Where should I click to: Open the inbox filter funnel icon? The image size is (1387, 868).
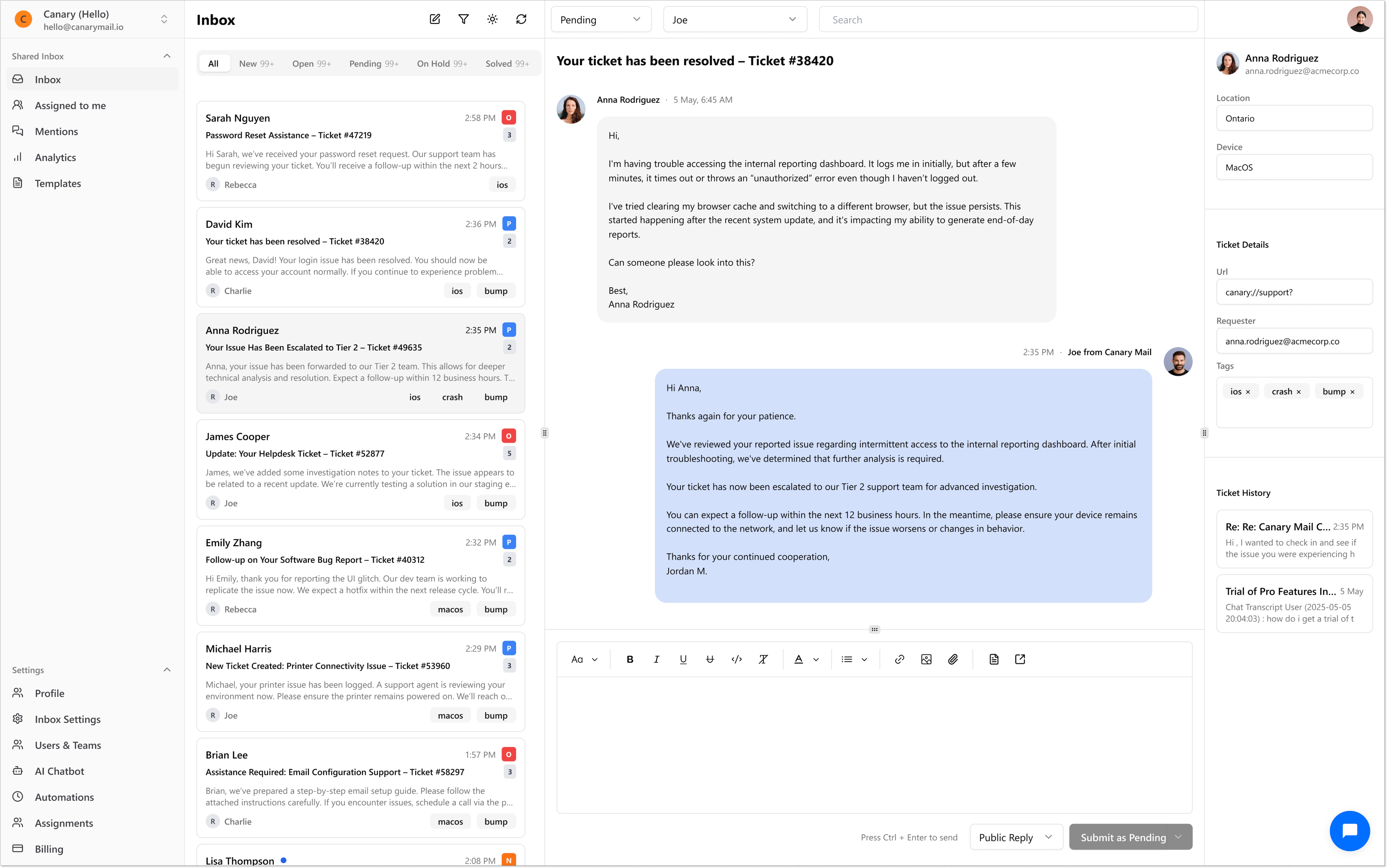pyautogui.click(x=463, y=20)
